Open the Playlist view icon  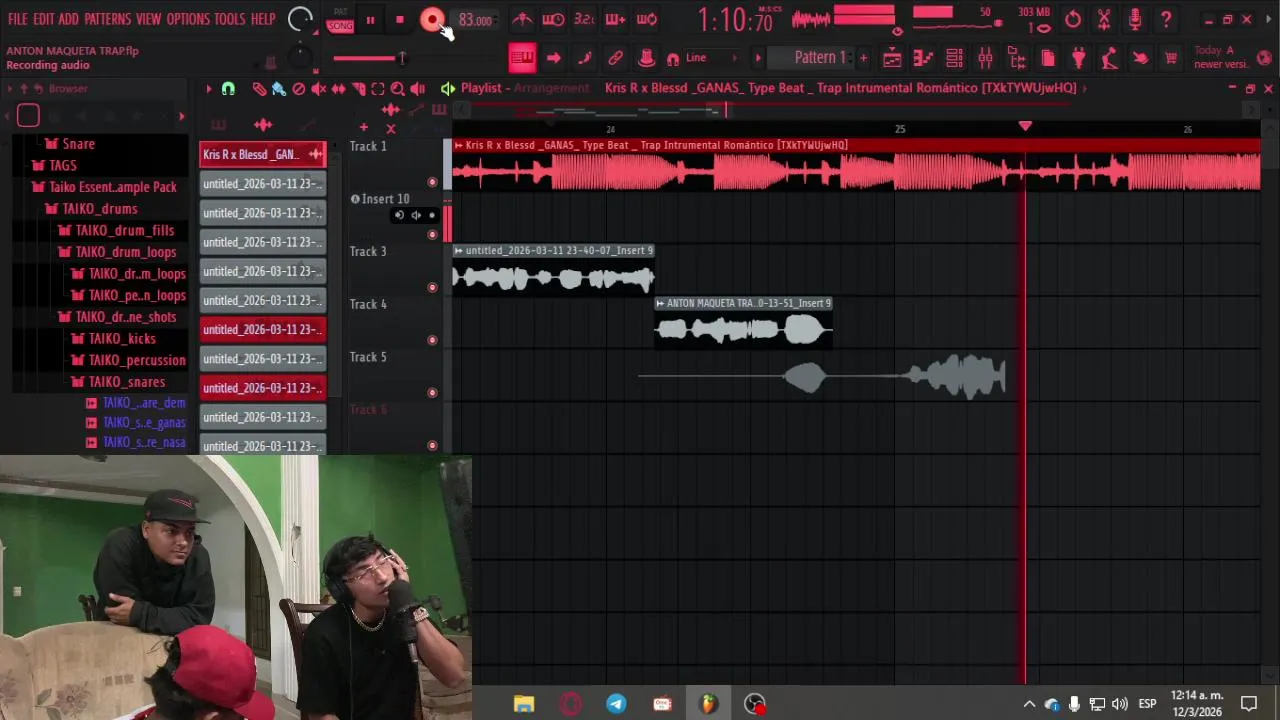click(x=892, y=58)
